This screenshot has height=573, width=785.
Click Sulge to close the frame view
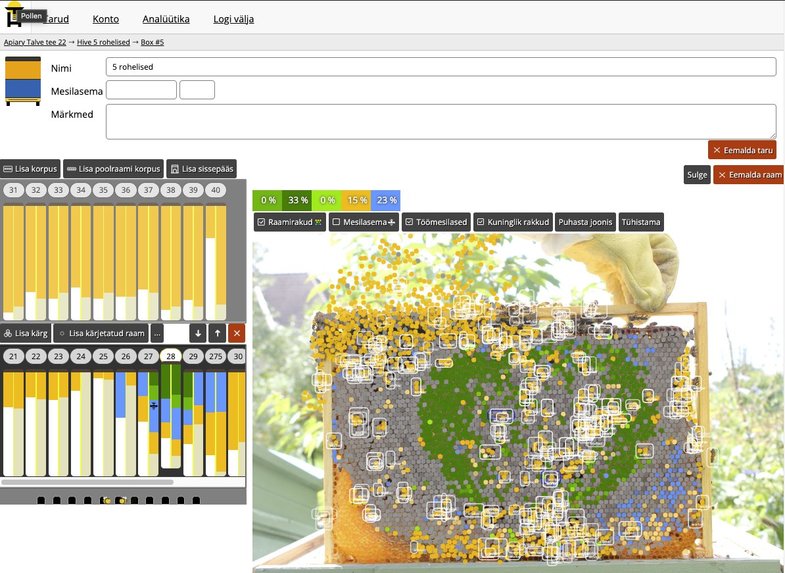pyautogui.click(x=697, y=175)
